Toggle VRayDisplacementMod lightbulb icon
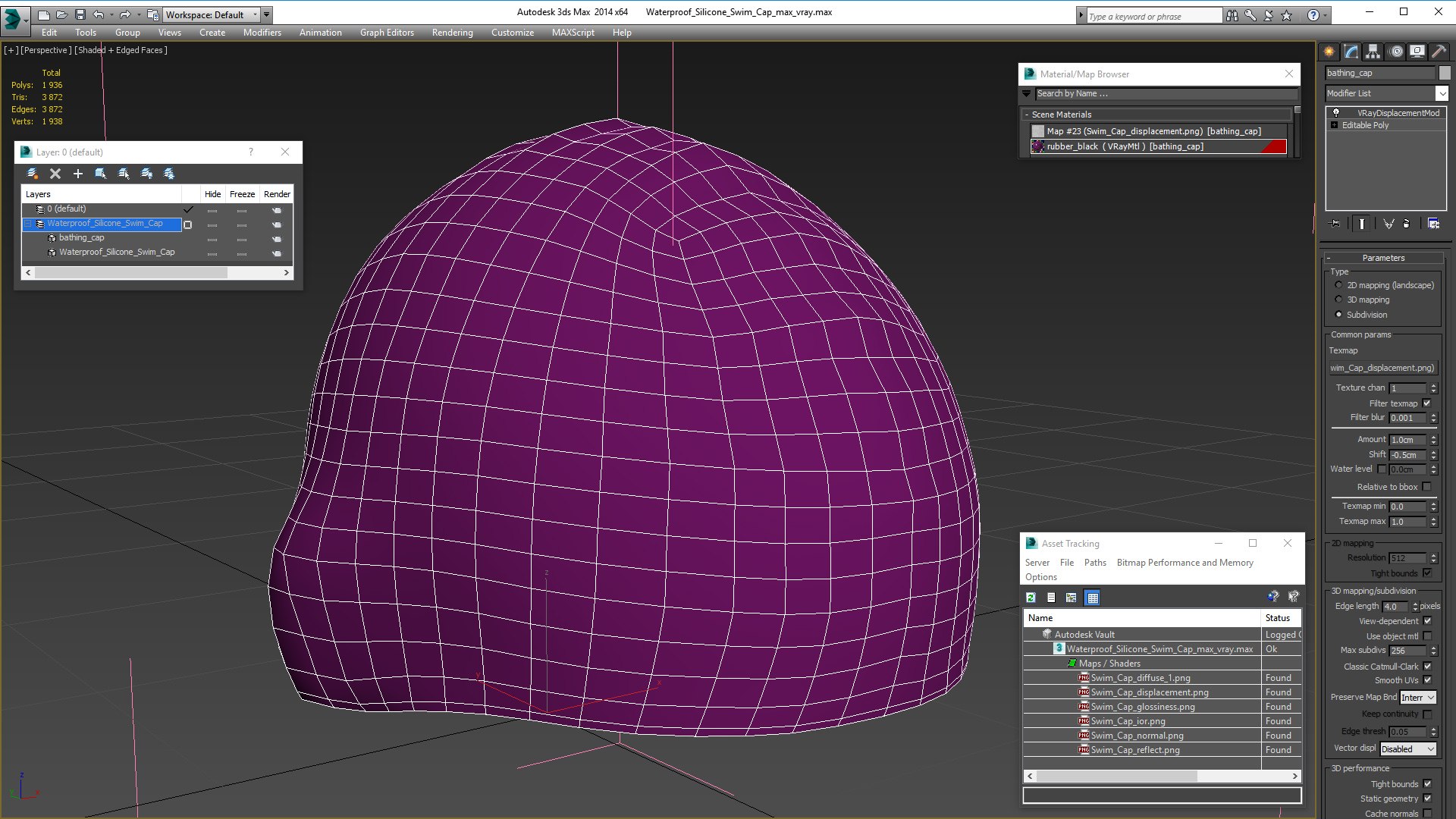 pyautogui.click(x=1336, y=113)
